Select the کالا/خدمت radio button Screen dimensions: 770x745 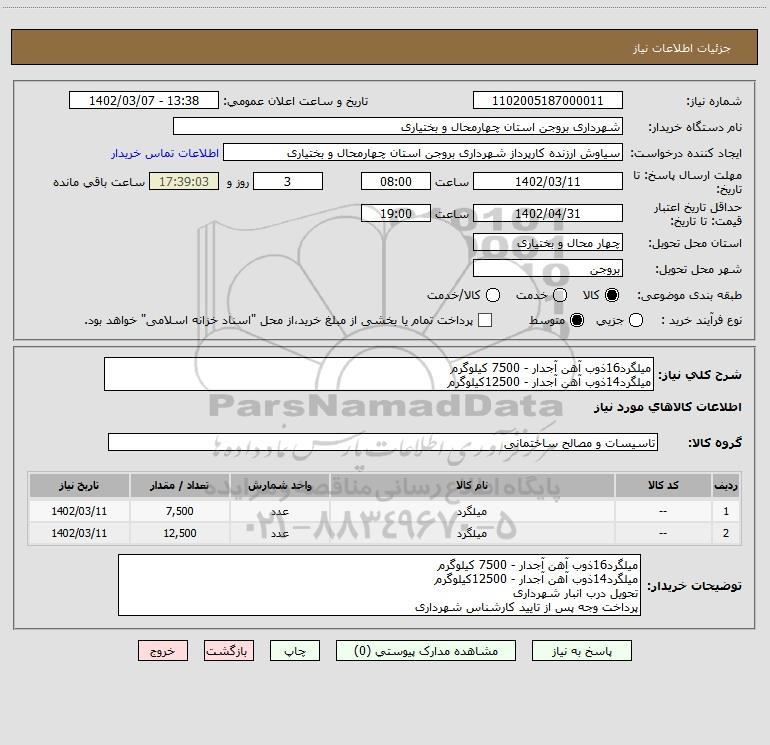coord(493,295)
